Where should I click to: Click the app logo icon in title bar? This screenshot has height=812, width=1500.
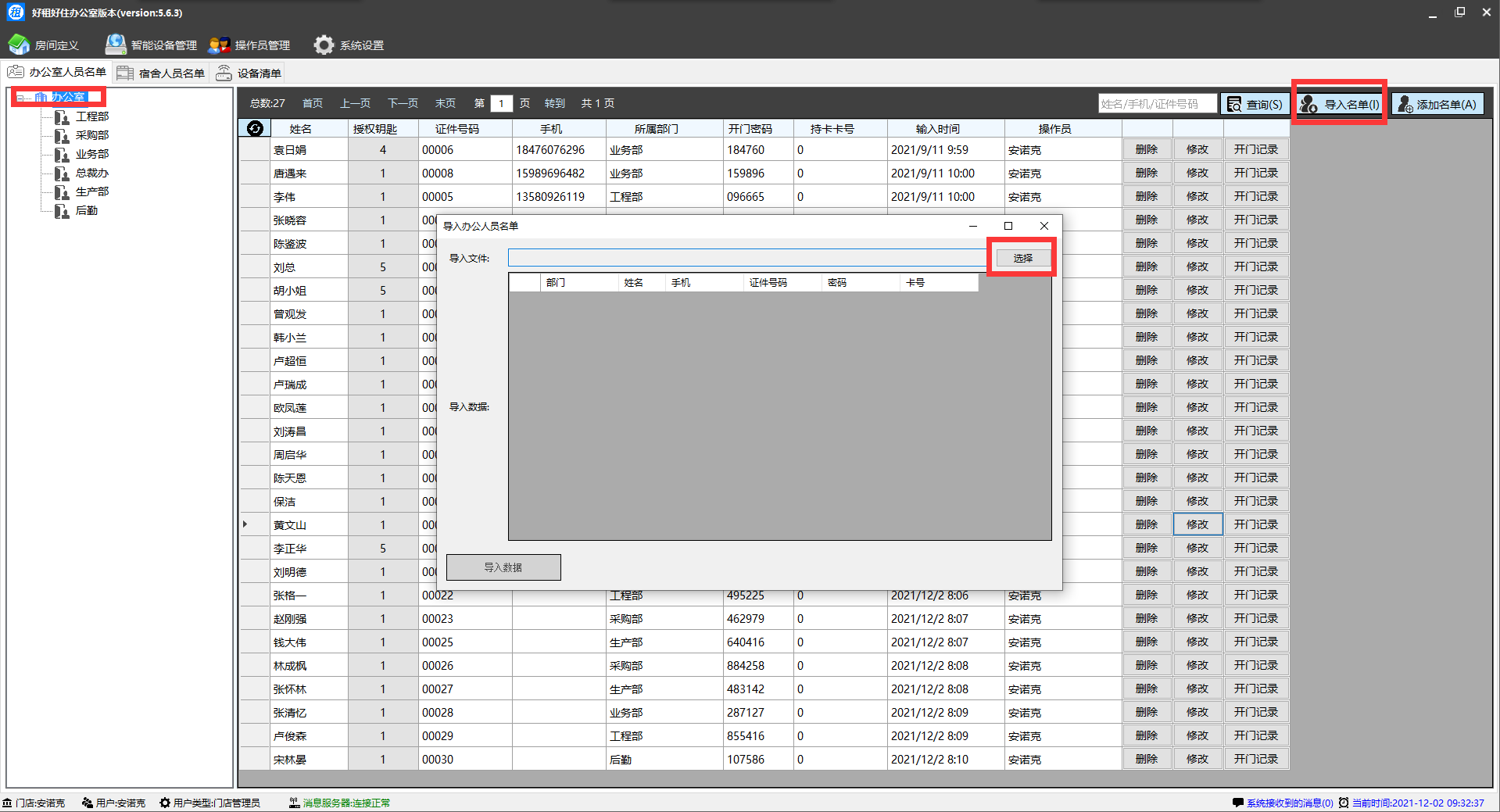pos(16,13)
